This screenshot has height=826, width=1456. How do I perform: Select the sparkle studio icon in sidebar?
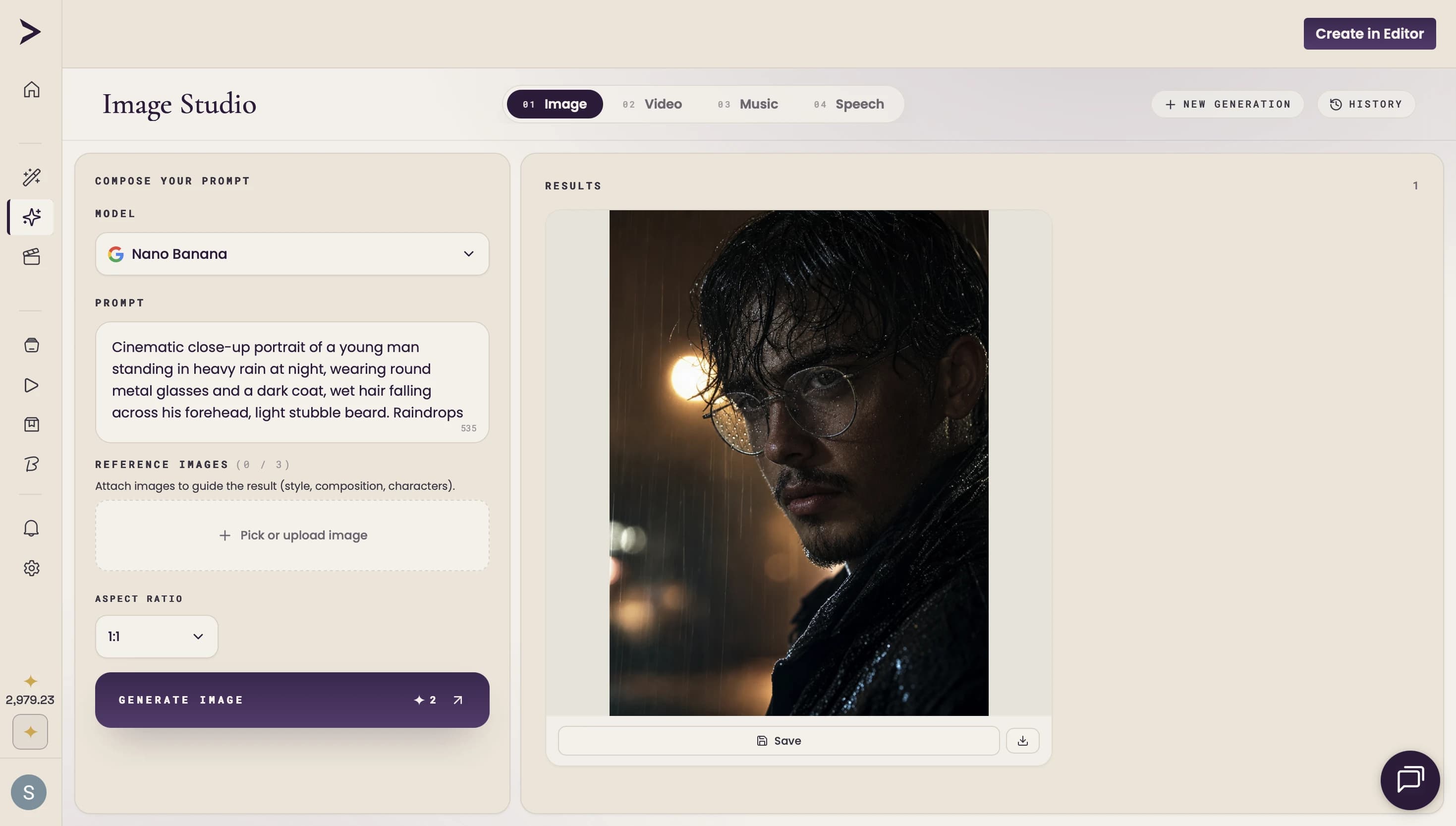coord(31,217)
